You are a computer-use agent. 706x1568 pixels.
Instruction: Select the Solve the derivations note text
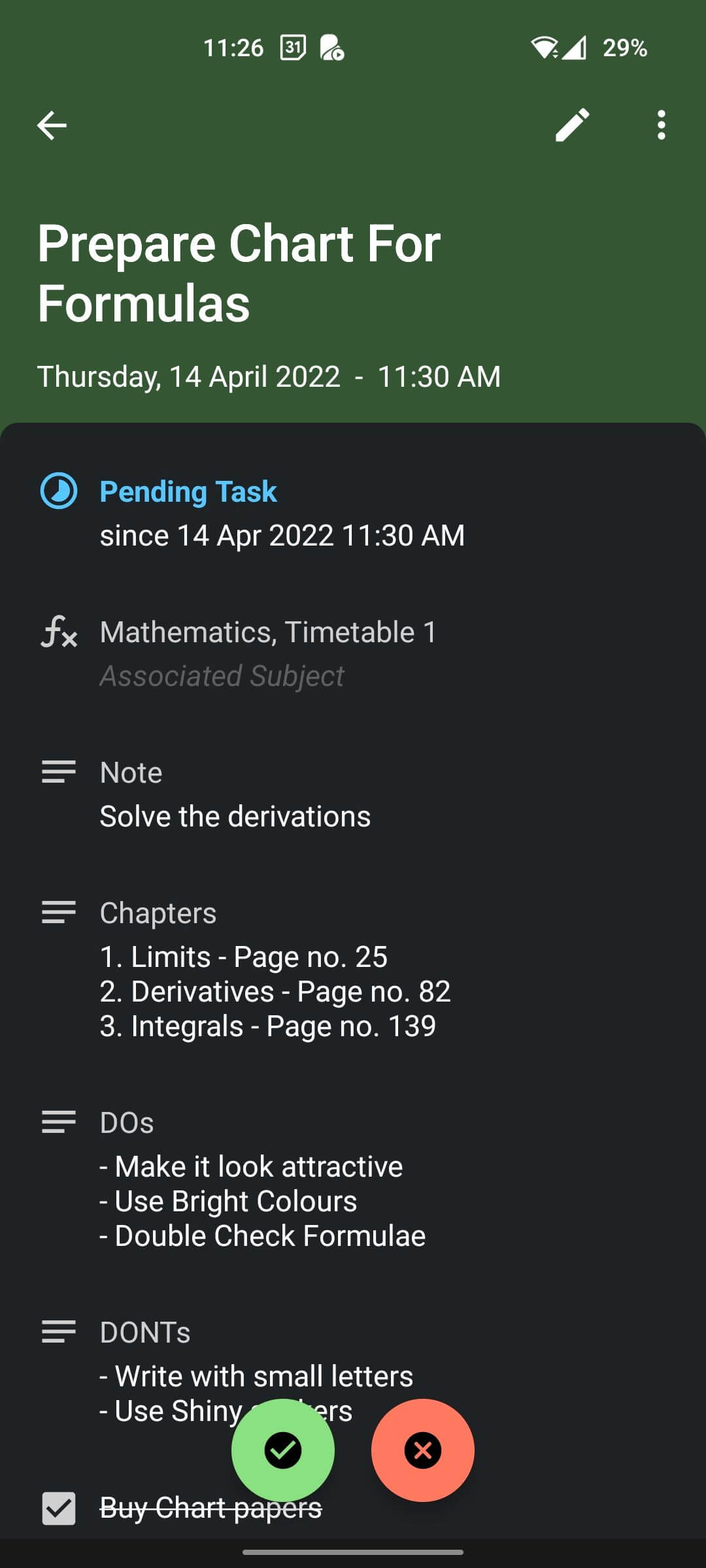tap(235, 817)
